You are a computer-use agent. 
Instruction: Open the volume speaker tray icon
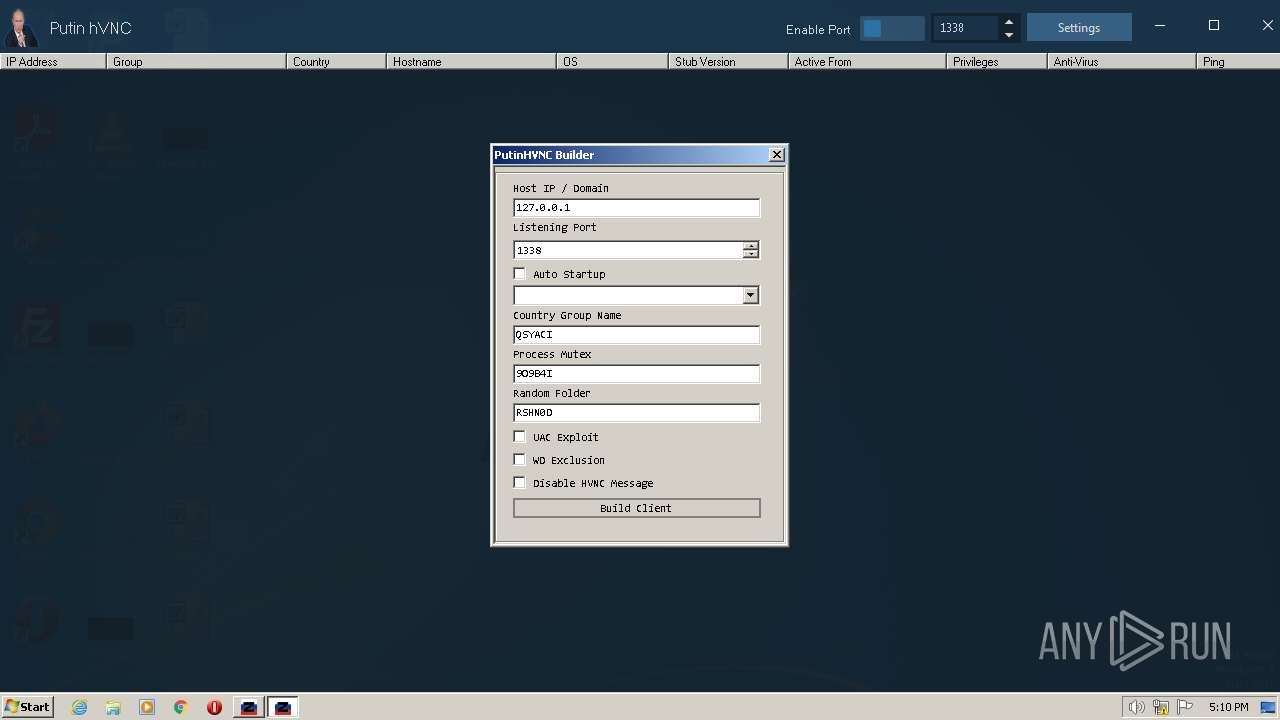1136,707
